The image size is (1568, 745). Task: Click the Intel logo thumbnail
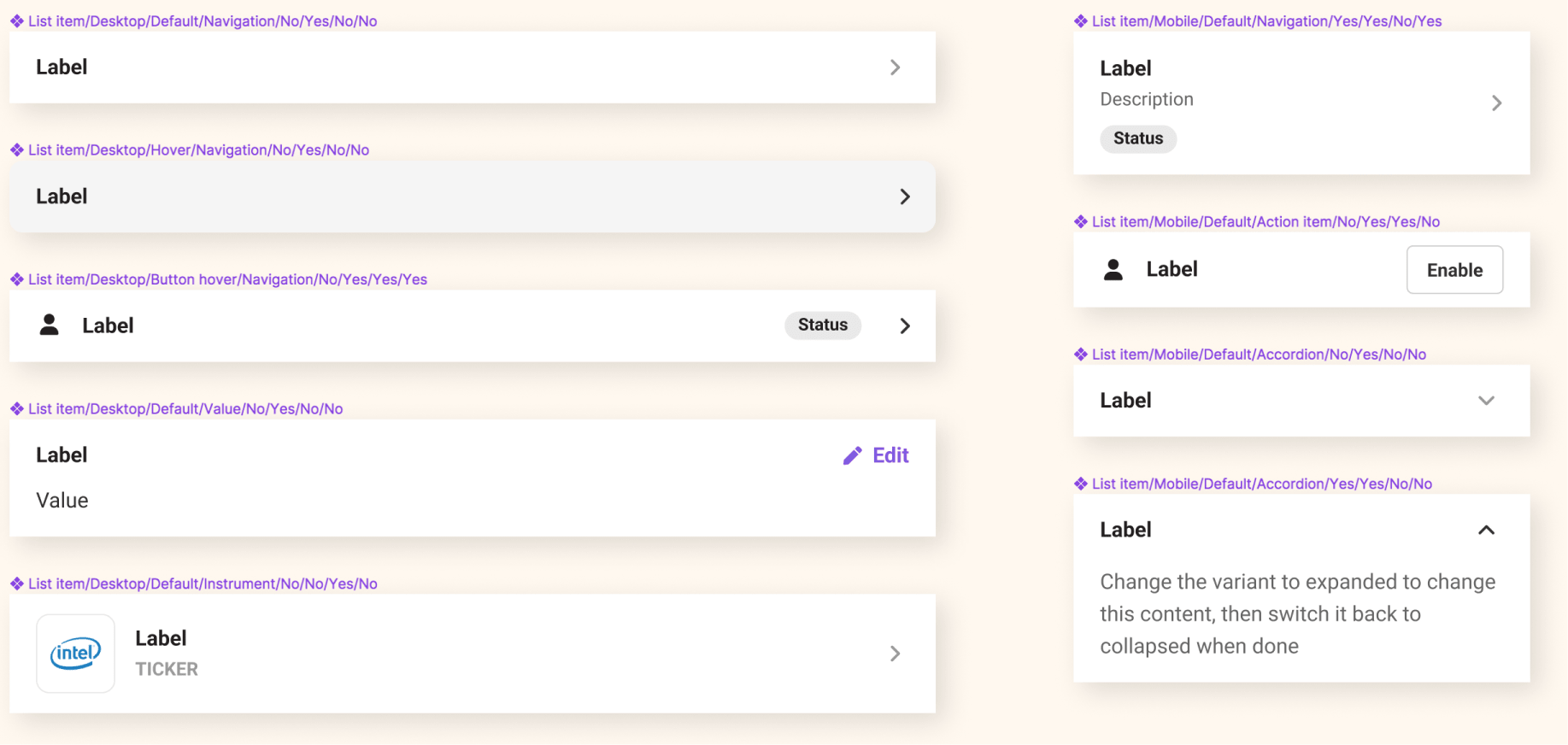pos(76,654)
